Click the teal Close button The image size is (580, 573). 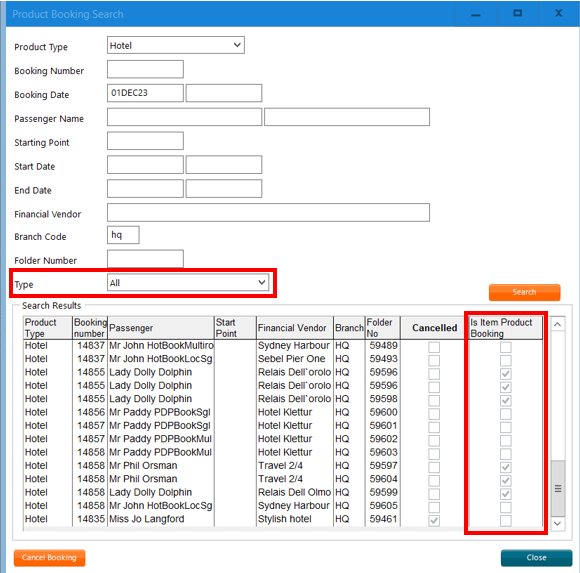(536, 558)
